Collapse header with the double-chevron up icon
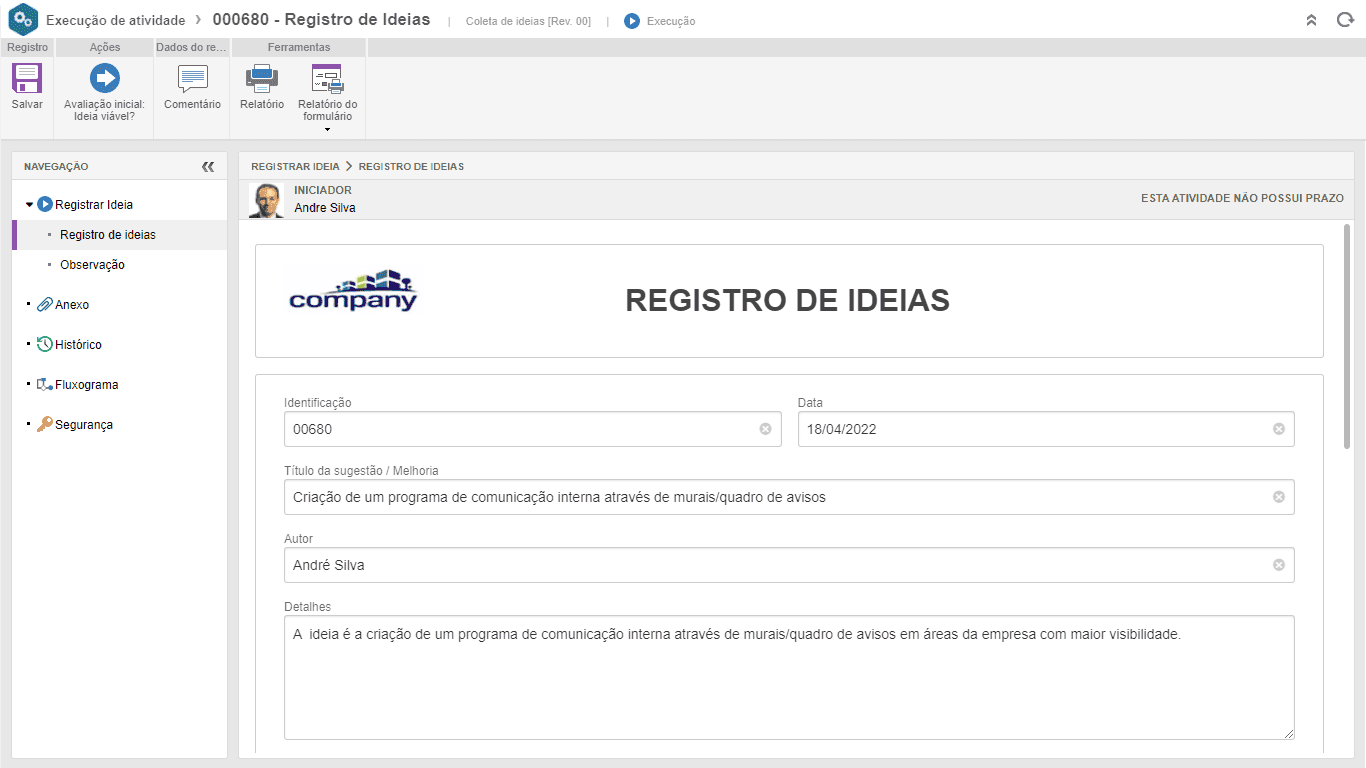 pos(1311,20)
